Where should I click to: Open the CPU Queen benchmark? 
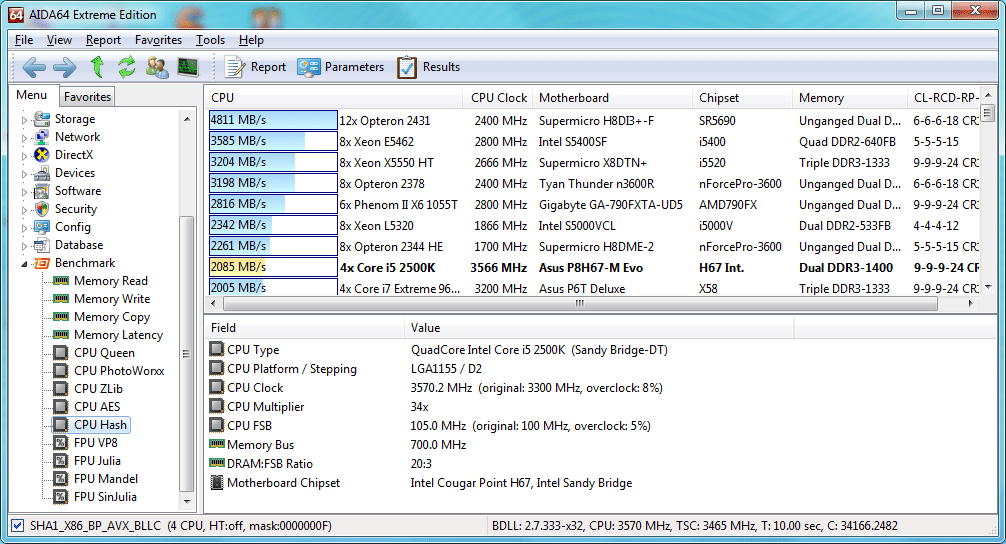pyautogui.click(x=104, y=353)
